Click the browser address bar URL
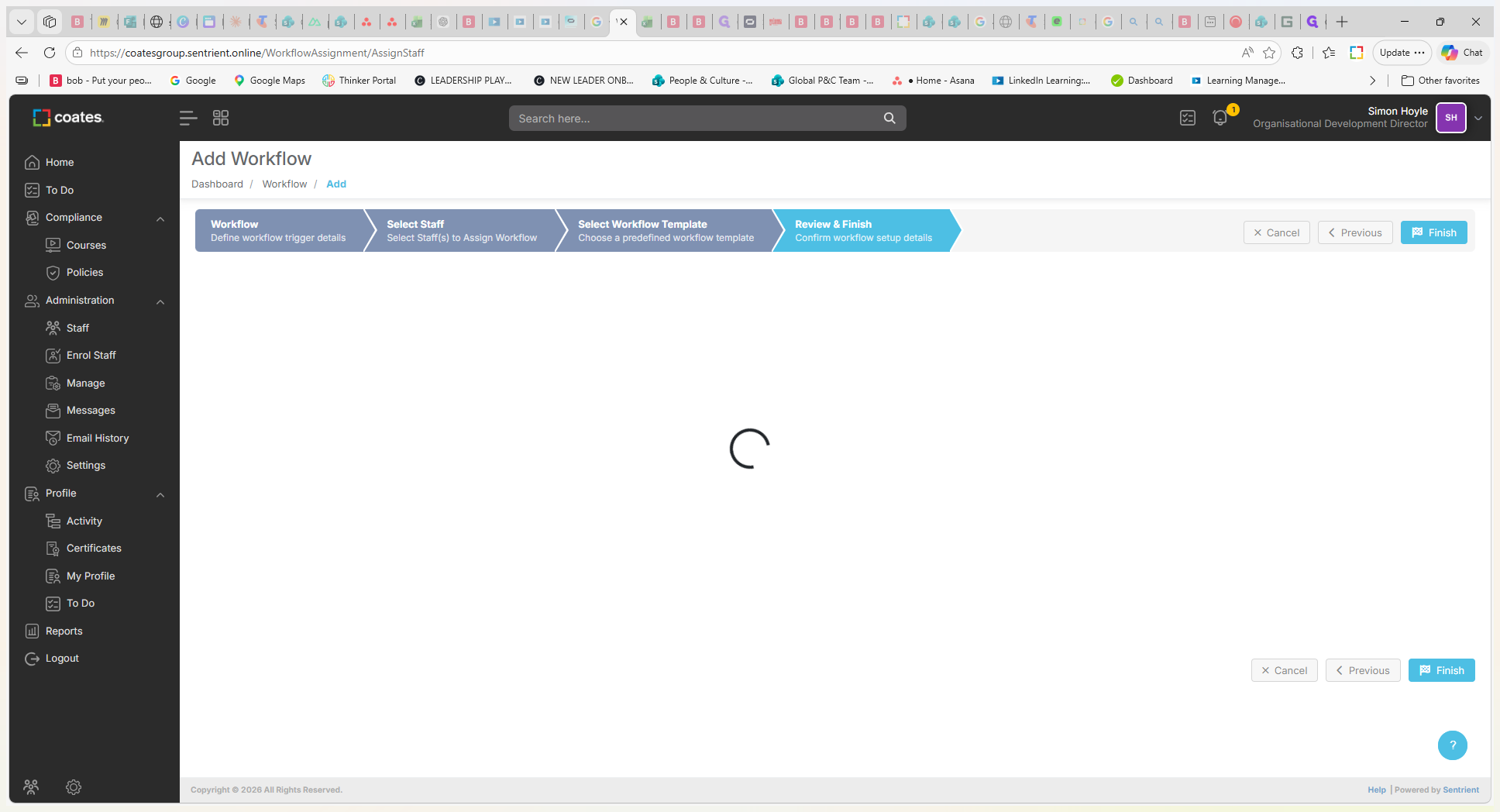Screen dimensions: 1500x812 pos(256,53)
